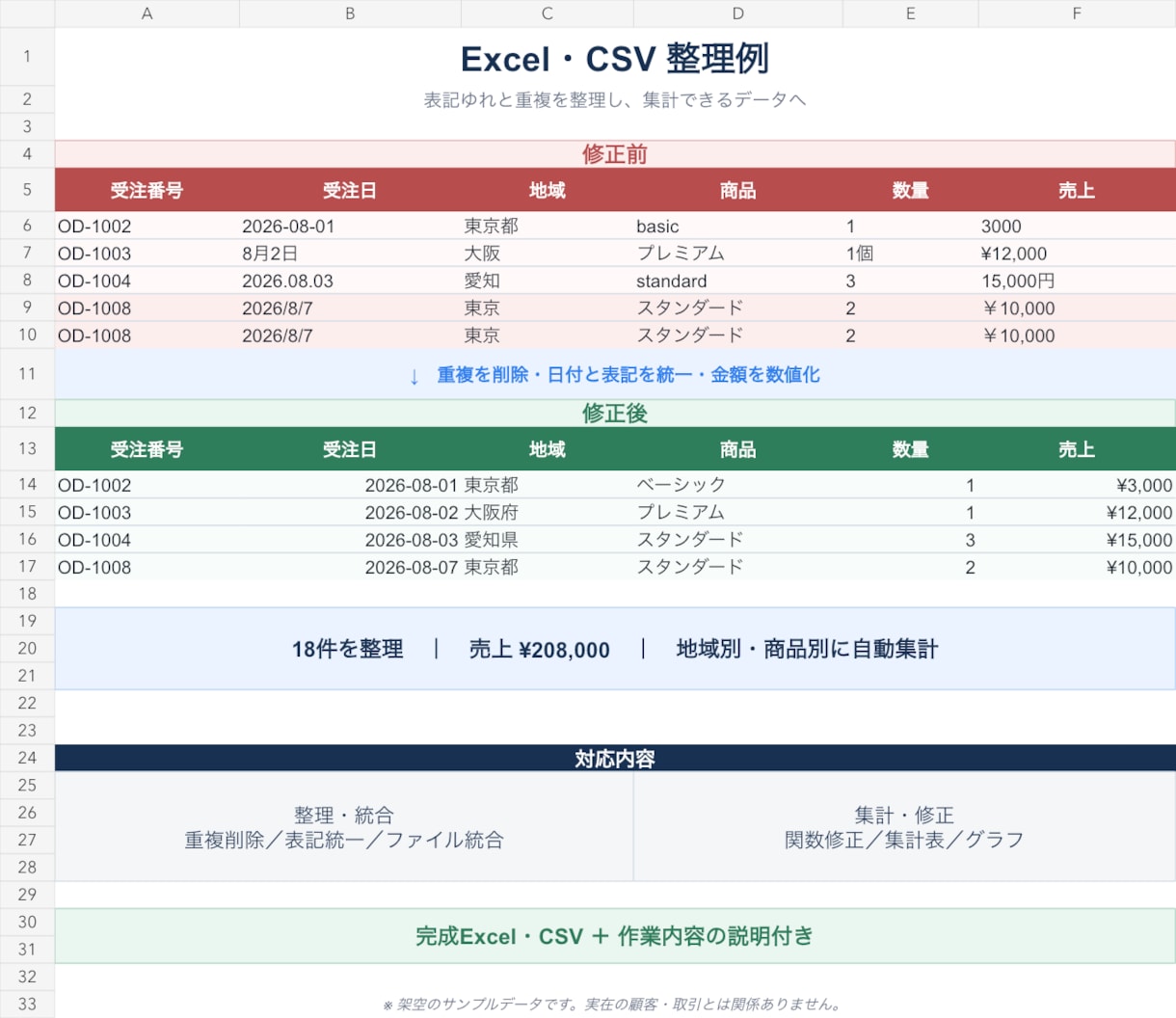Select row 24 header number
Screen dimensions: 1176x1018
tap(27, 758)
